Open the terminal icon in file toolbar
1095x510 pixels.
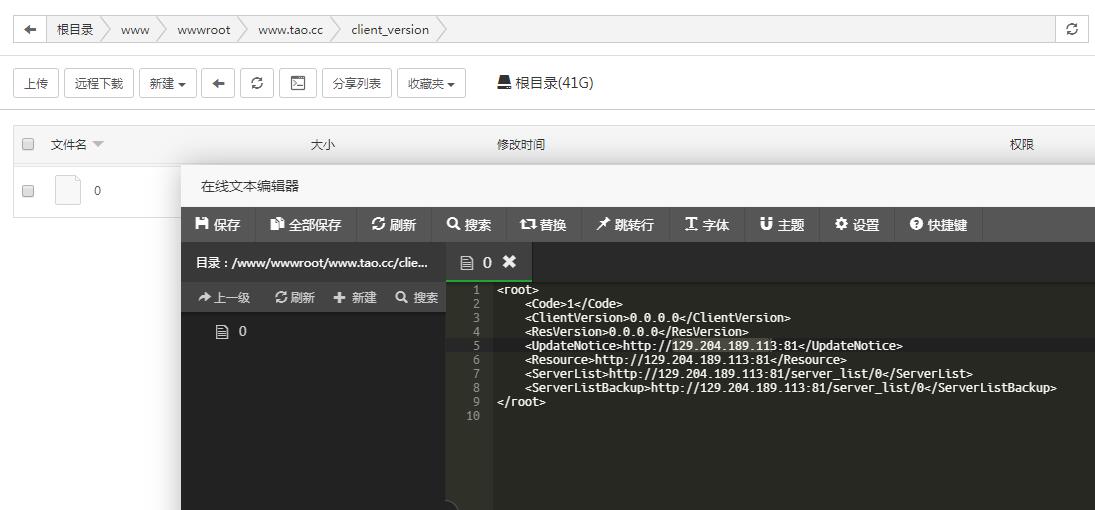click(x=297, y=83)
